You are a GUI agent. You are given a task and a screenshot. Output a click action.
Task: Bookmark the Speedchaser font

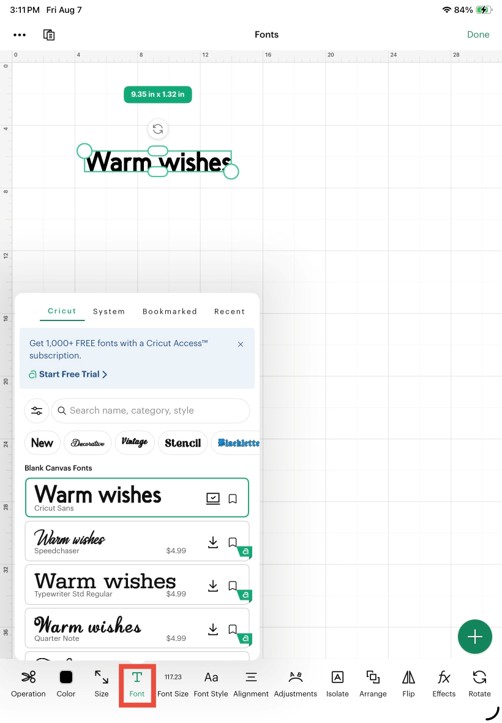(x=233, y=542)
